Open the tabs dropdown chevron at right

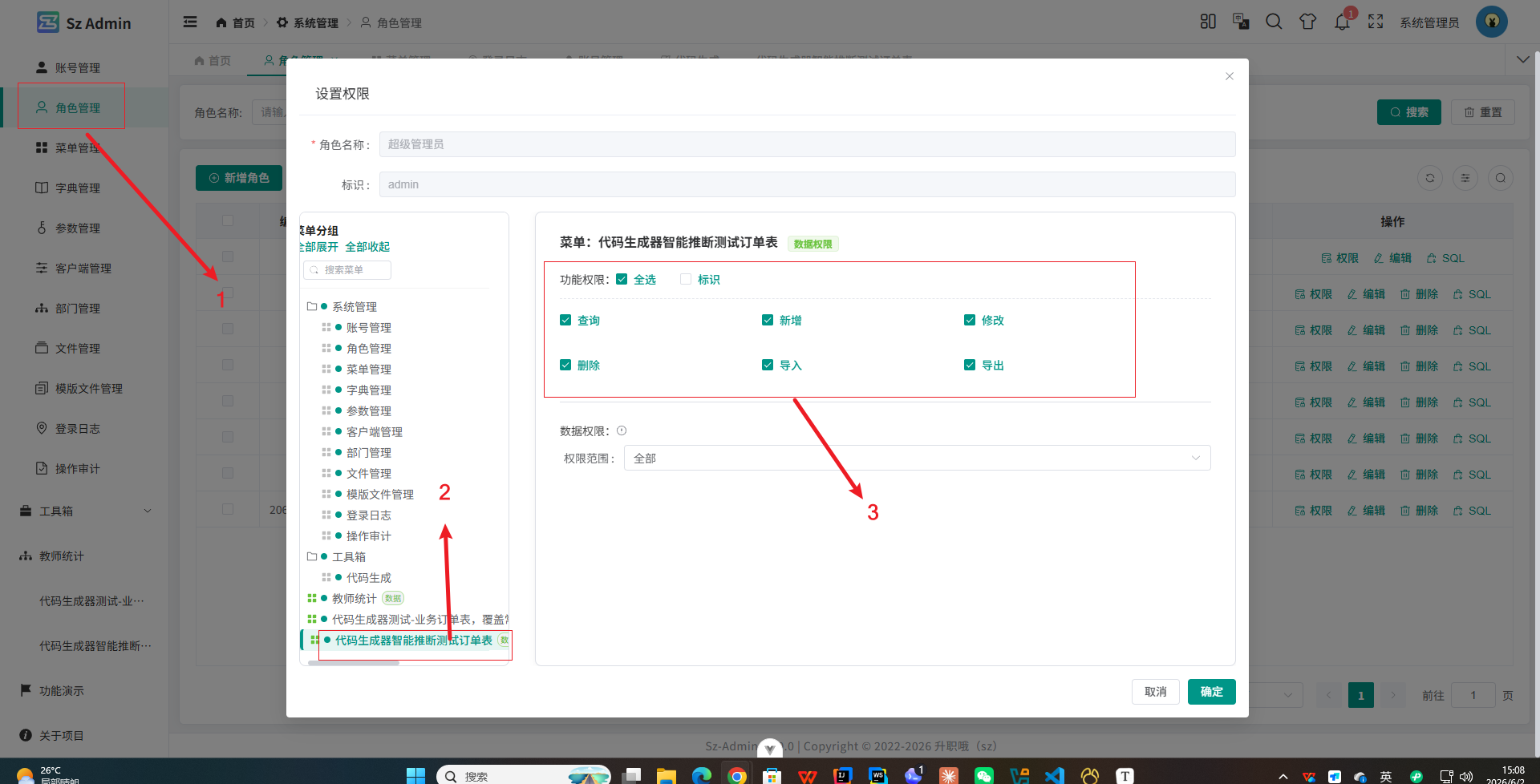pyautogui.click(x=1522, y=60)
